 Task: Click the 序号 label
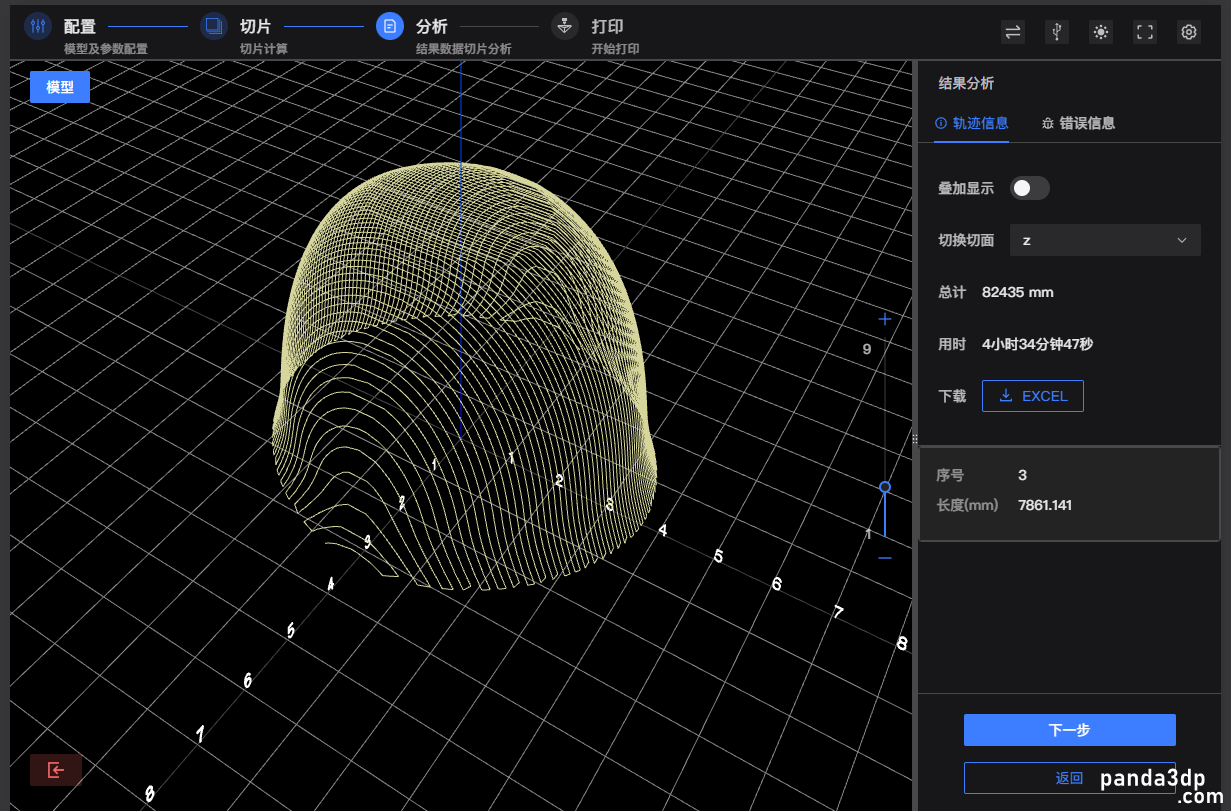click(x=950, y=475)
